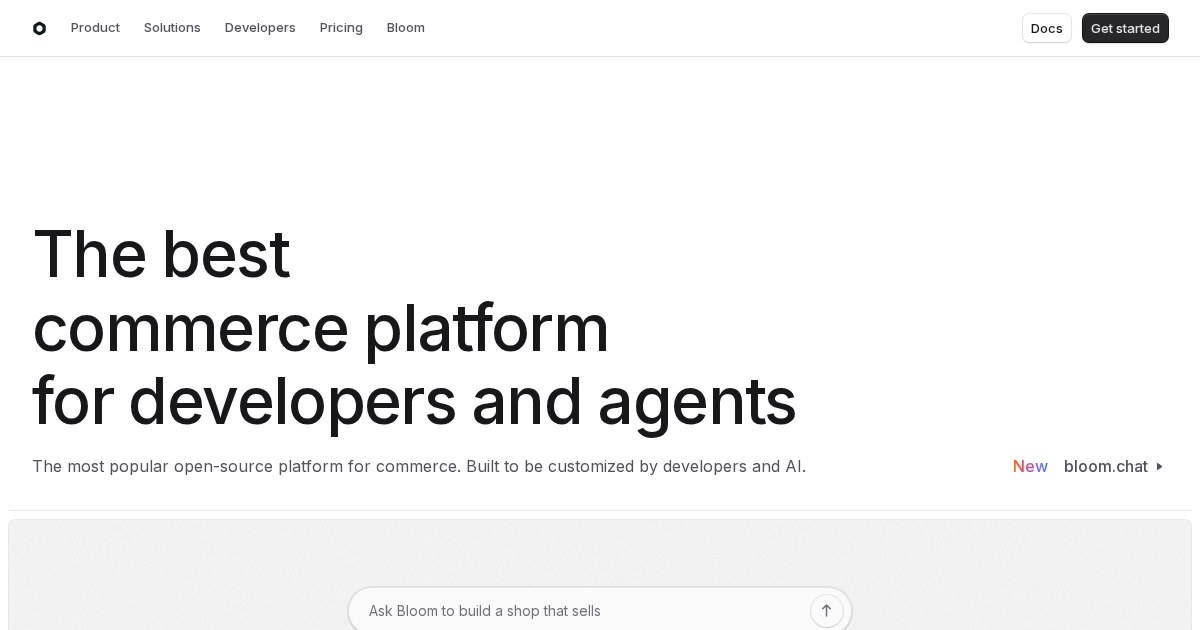The image size is (1200, 630).
Task: Click the subtitle about open-source platform
Action: coord(419,467)
